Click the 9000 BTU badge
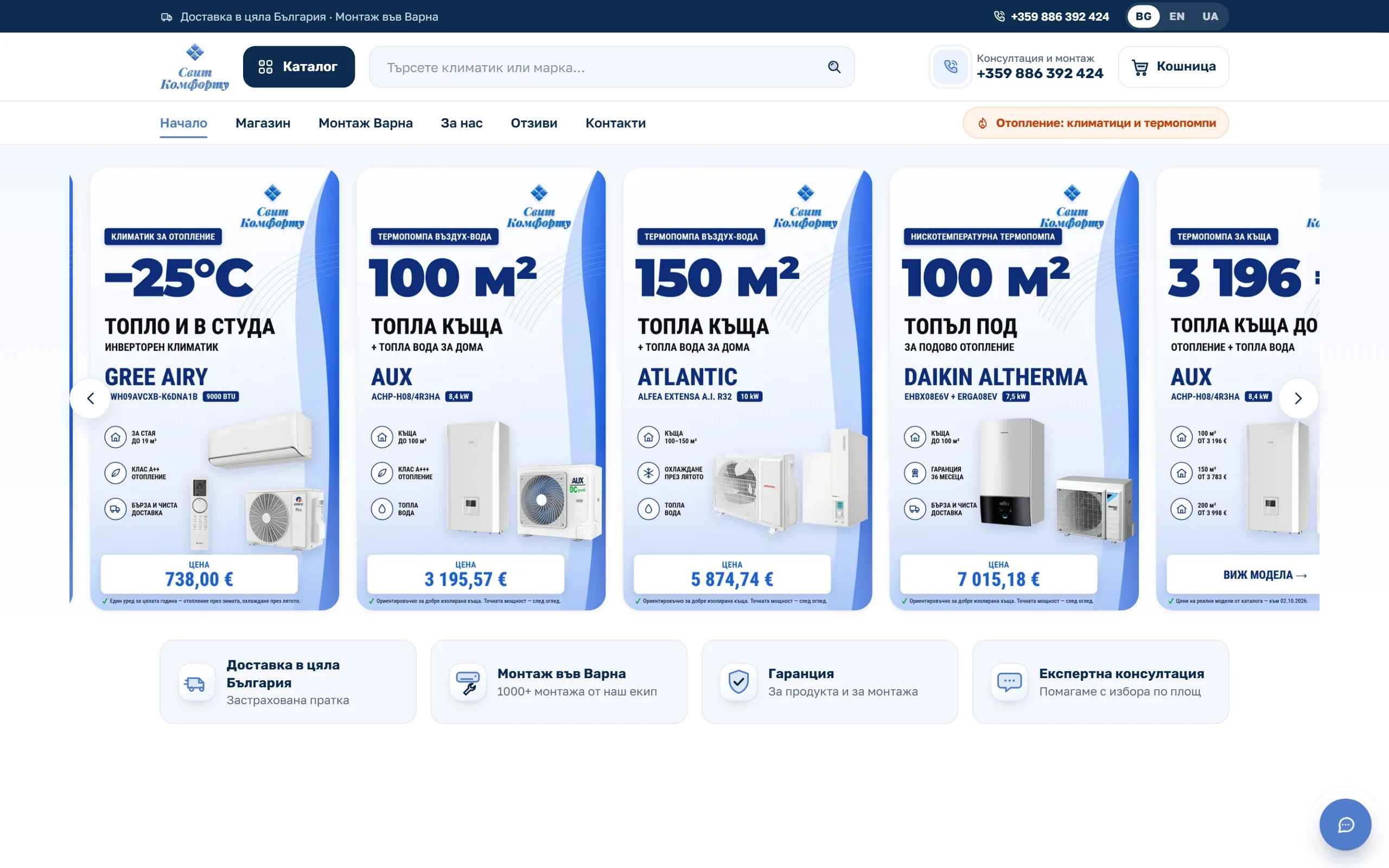 click(x=221, y=397)
